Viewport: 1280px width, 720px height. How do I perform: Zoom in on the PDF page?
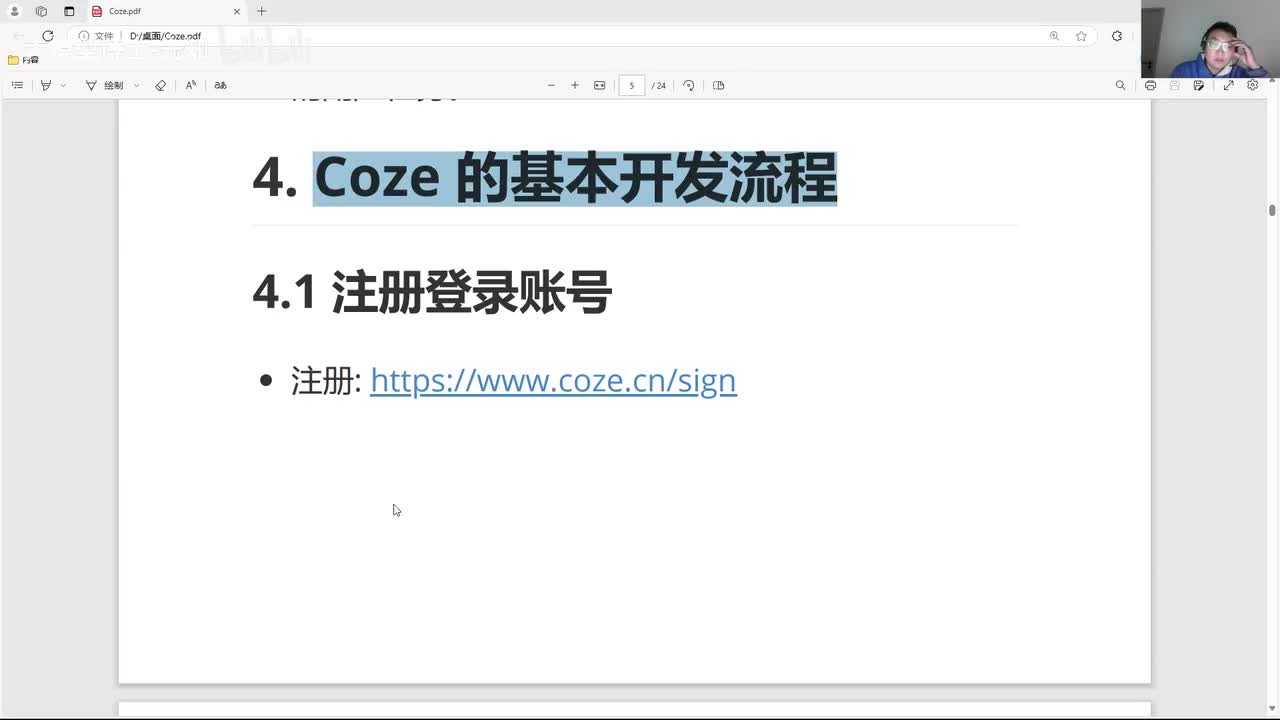[575, 85]
